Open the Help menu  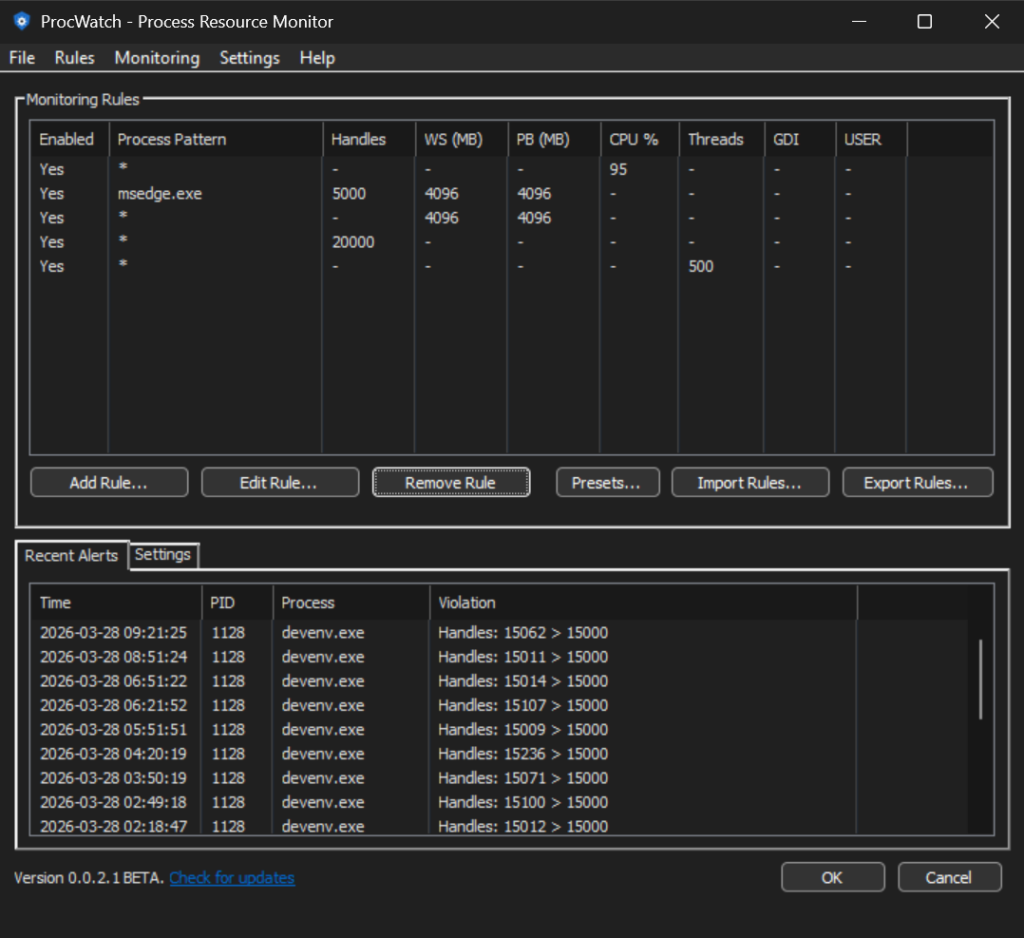317,58
